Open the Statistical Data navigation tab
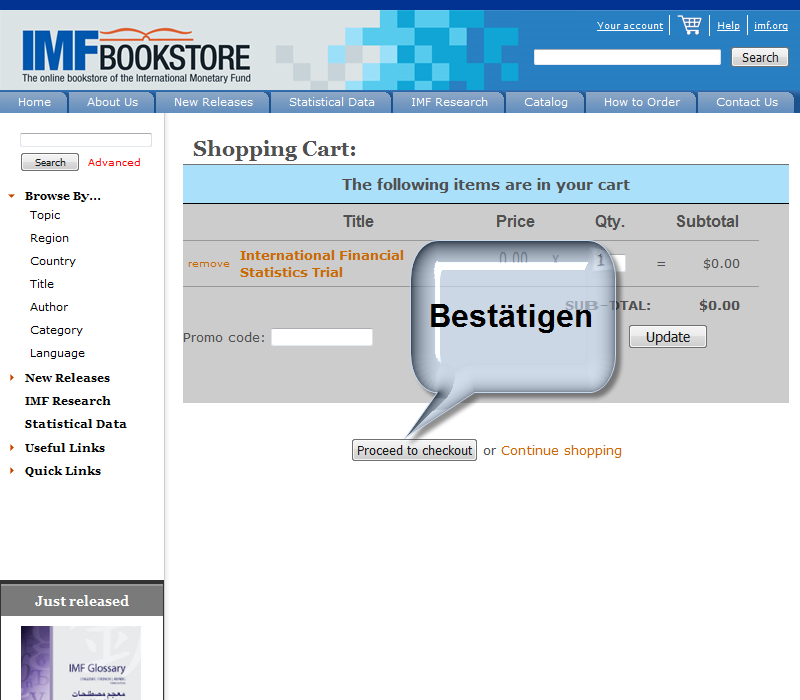The height and width of the screenshot is (700, 800). (331, 102)
